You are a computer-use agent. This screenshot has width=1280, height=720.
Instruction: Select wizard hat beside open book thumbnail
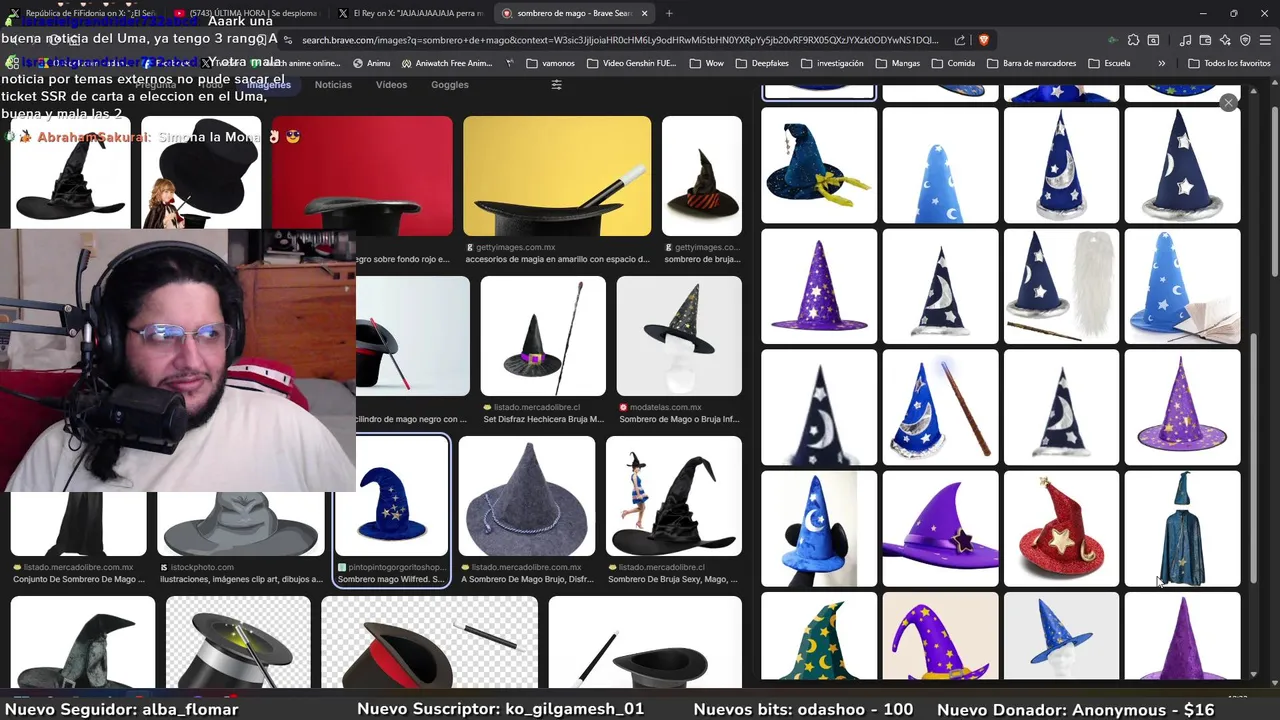click(x=1182, y=286)
